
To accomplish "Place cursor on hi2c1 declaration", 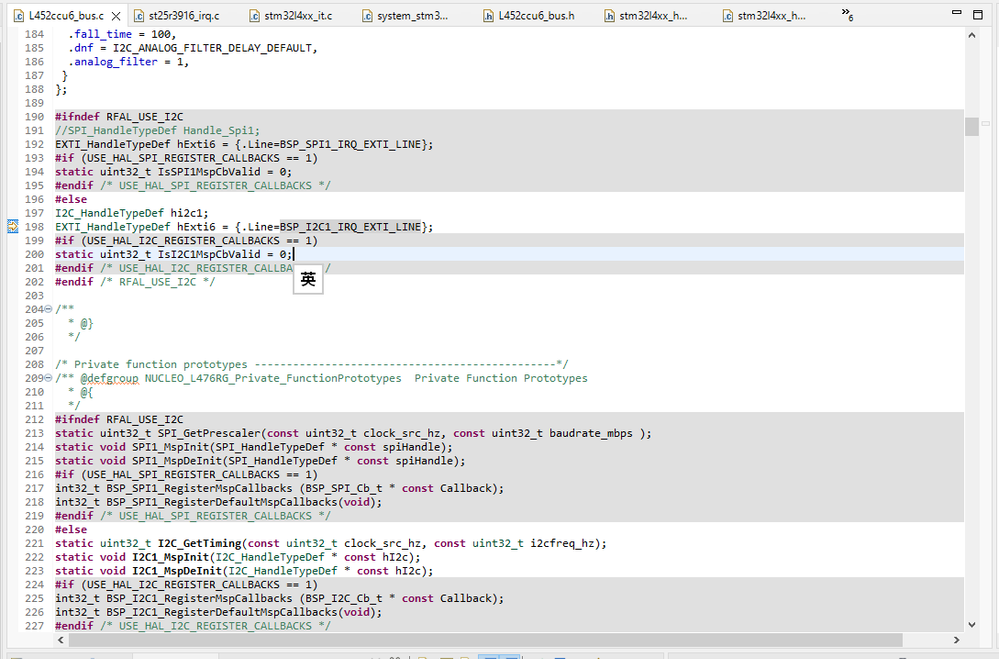I will 186,213.
